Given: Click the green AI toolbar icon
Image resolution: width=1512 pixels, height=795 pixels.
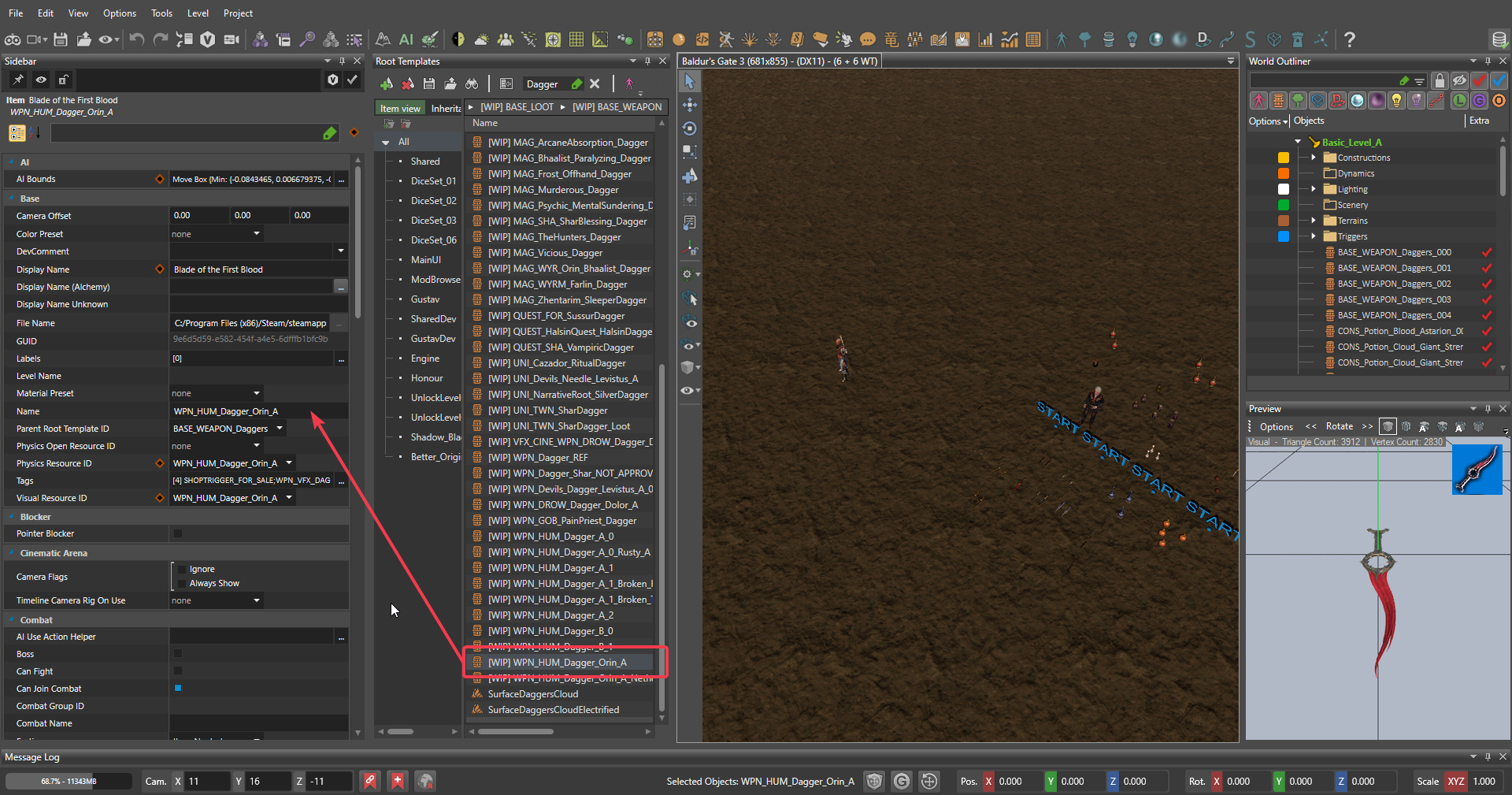Looking at the screenshot, I should 406,39.
